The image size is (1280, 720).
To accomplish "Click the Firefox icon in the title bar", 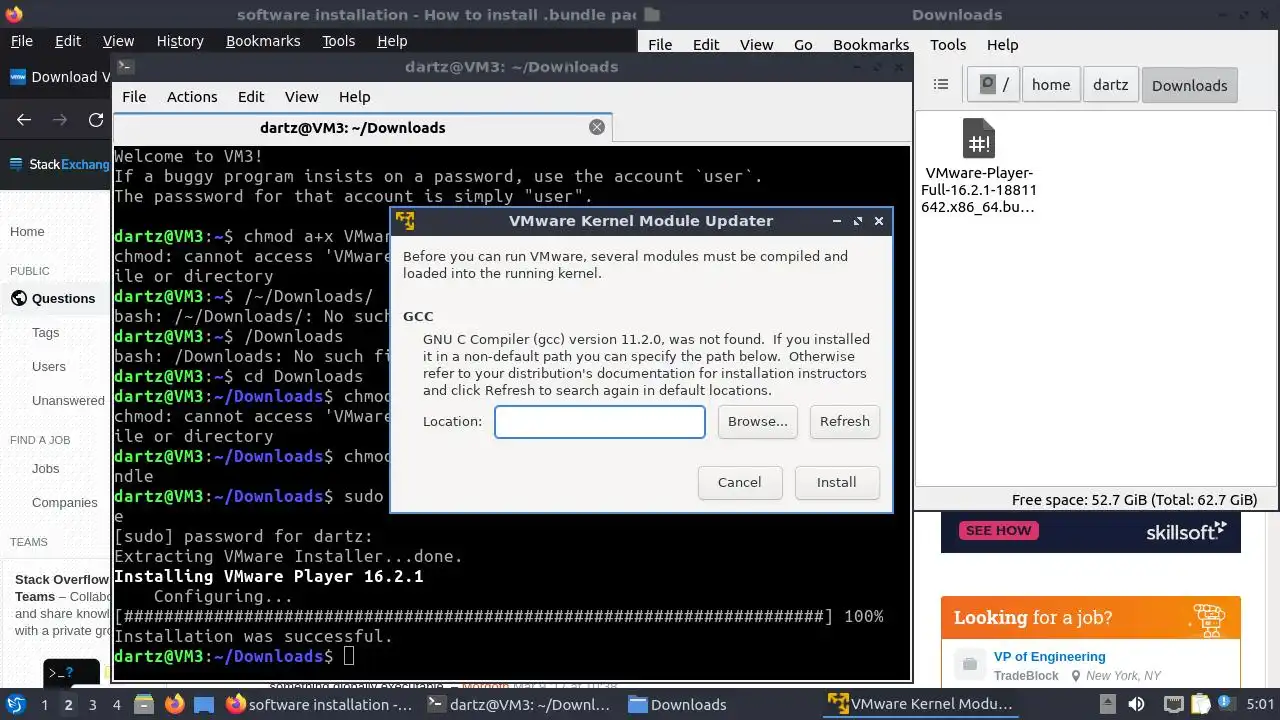I will (x=13, y=14).
